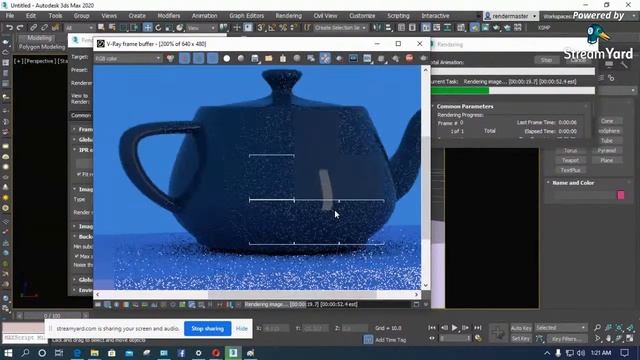Click Maximize Viewport Toggle icon
This screenshot has width=640, height=360.
[630, 338]
